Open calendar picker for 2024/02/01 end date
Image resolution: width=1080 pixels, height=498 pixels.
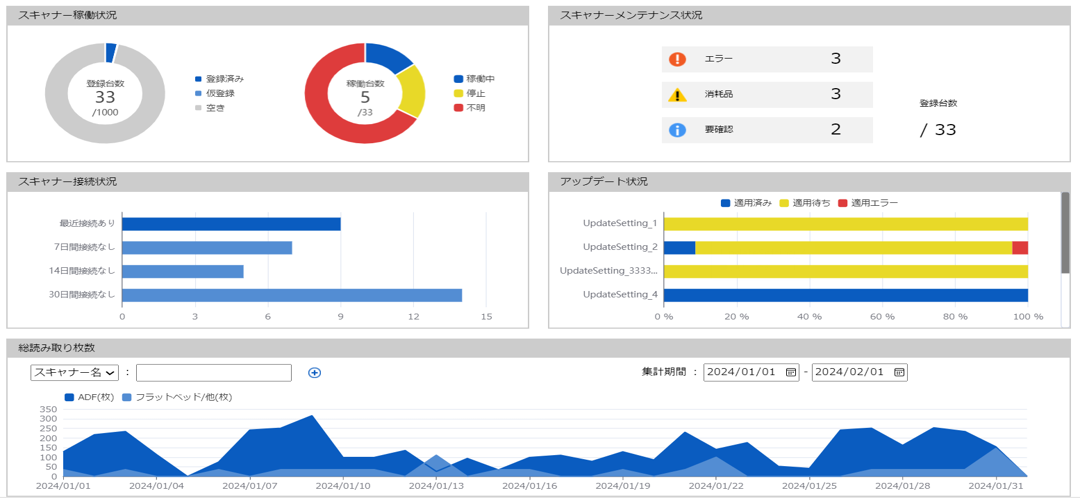click(899, 373)
